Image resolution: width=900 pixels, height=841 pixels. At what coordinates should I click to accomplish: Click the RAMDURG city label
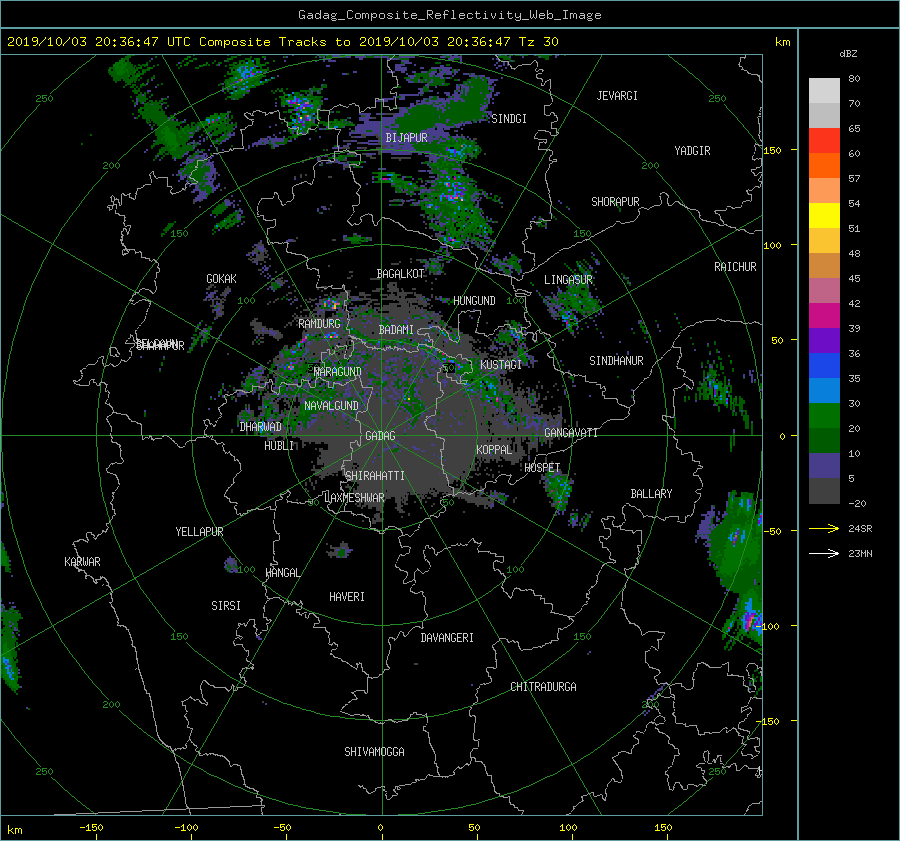click(319, 324)
